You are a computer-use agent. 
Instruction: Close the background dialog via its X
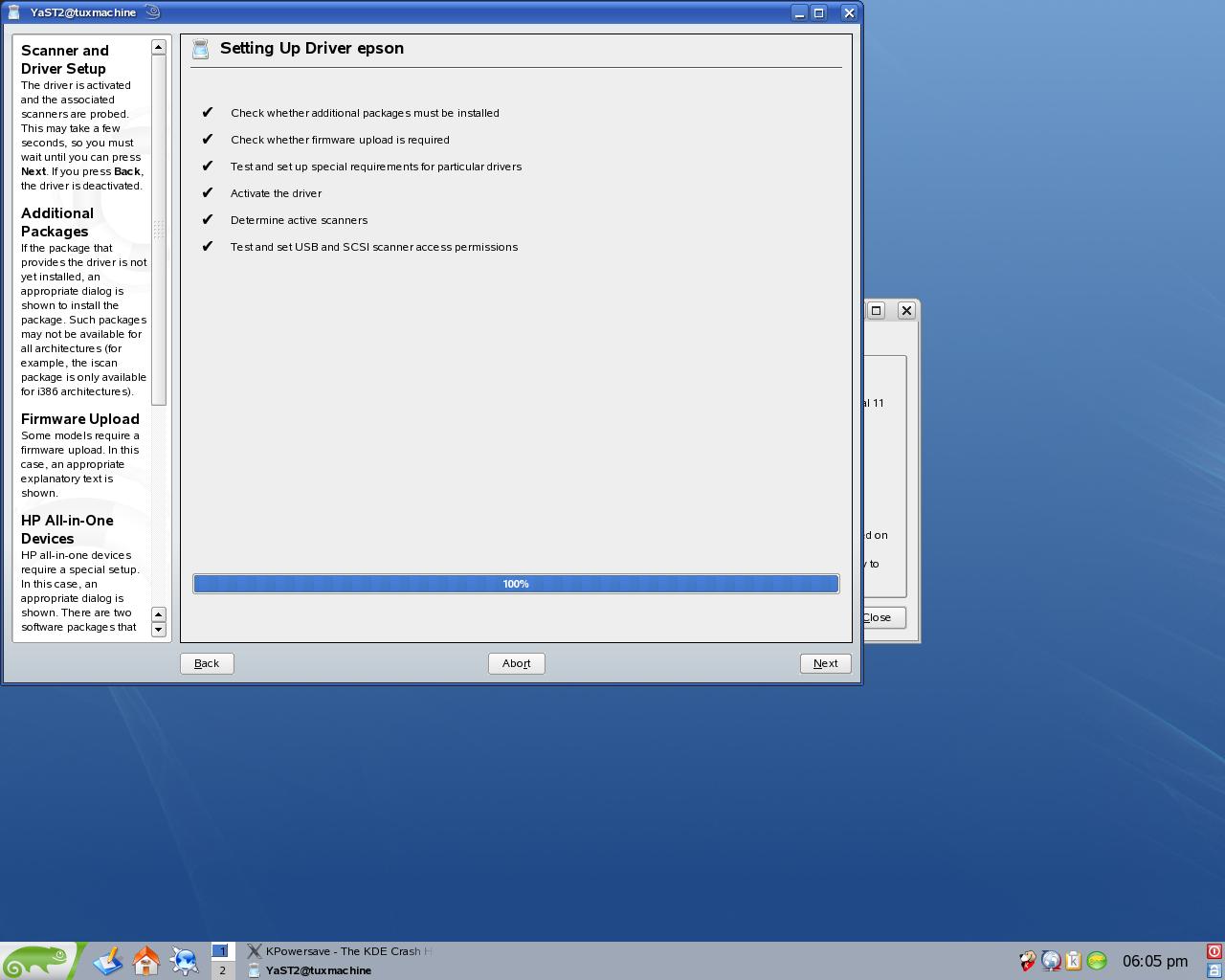tap(906, 310)
